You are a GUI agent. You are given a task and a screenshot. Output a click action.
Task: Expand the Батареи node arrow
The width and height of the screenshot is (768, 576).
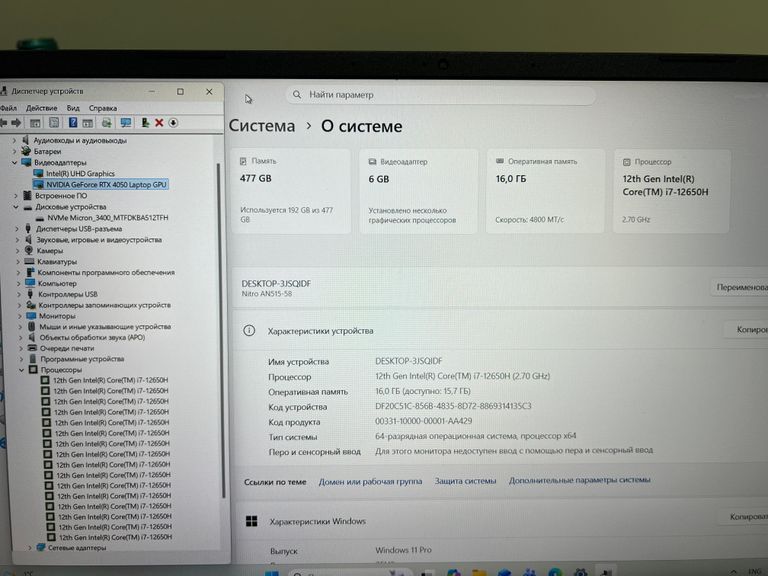(x=15, y=151)
